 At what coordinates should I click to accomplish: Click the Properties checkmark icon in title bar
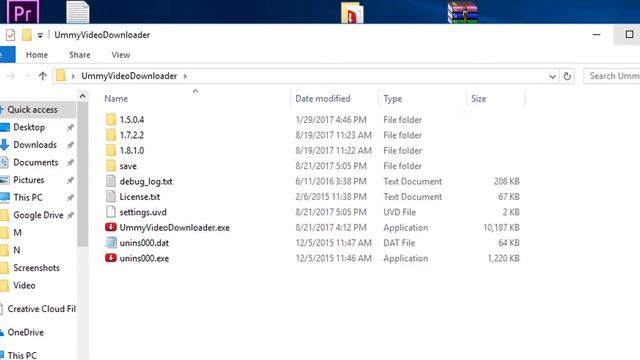click(10, 35)
